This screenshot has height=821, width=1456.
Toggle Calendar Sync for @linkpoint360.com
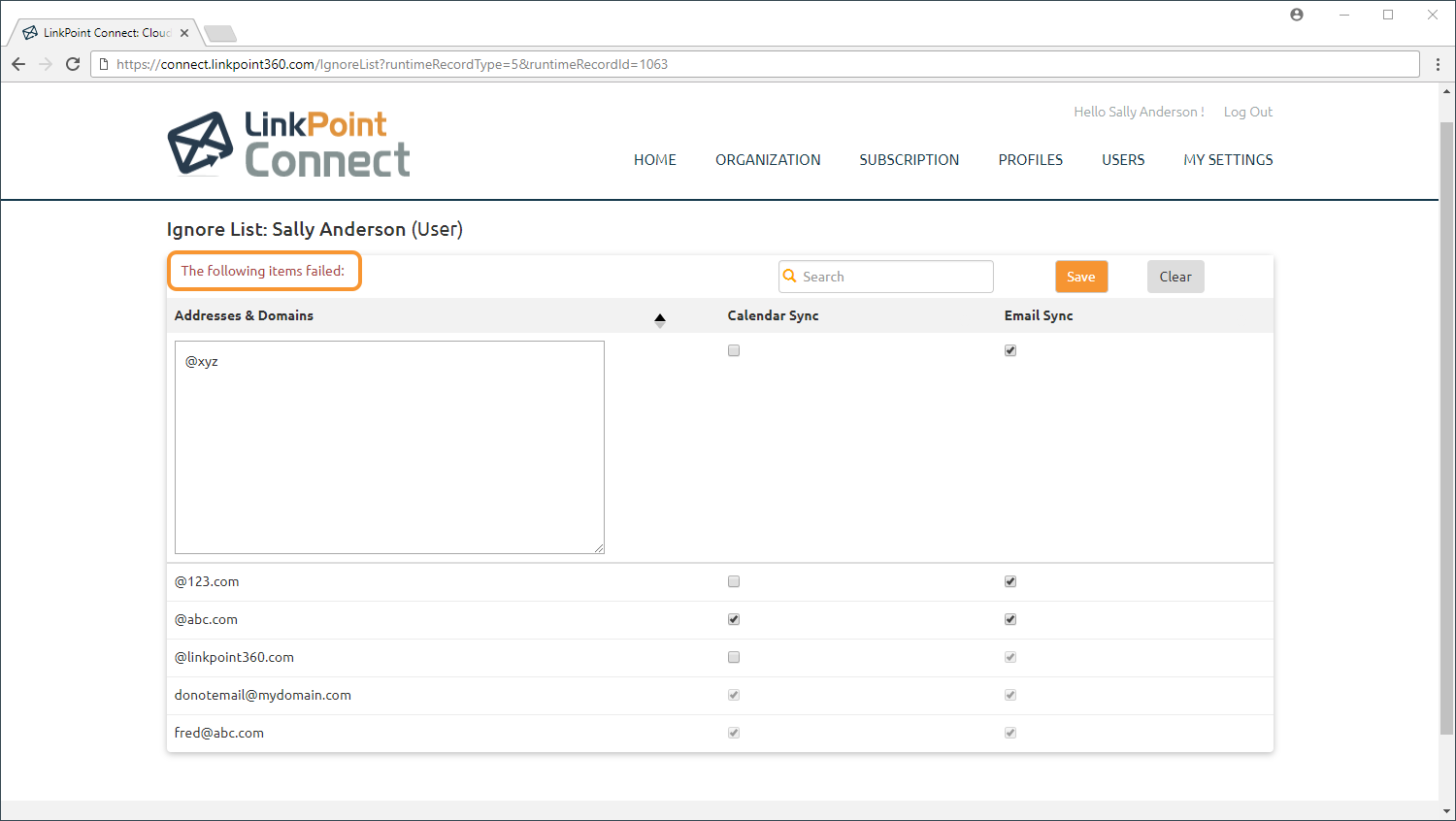pos(734,657)
